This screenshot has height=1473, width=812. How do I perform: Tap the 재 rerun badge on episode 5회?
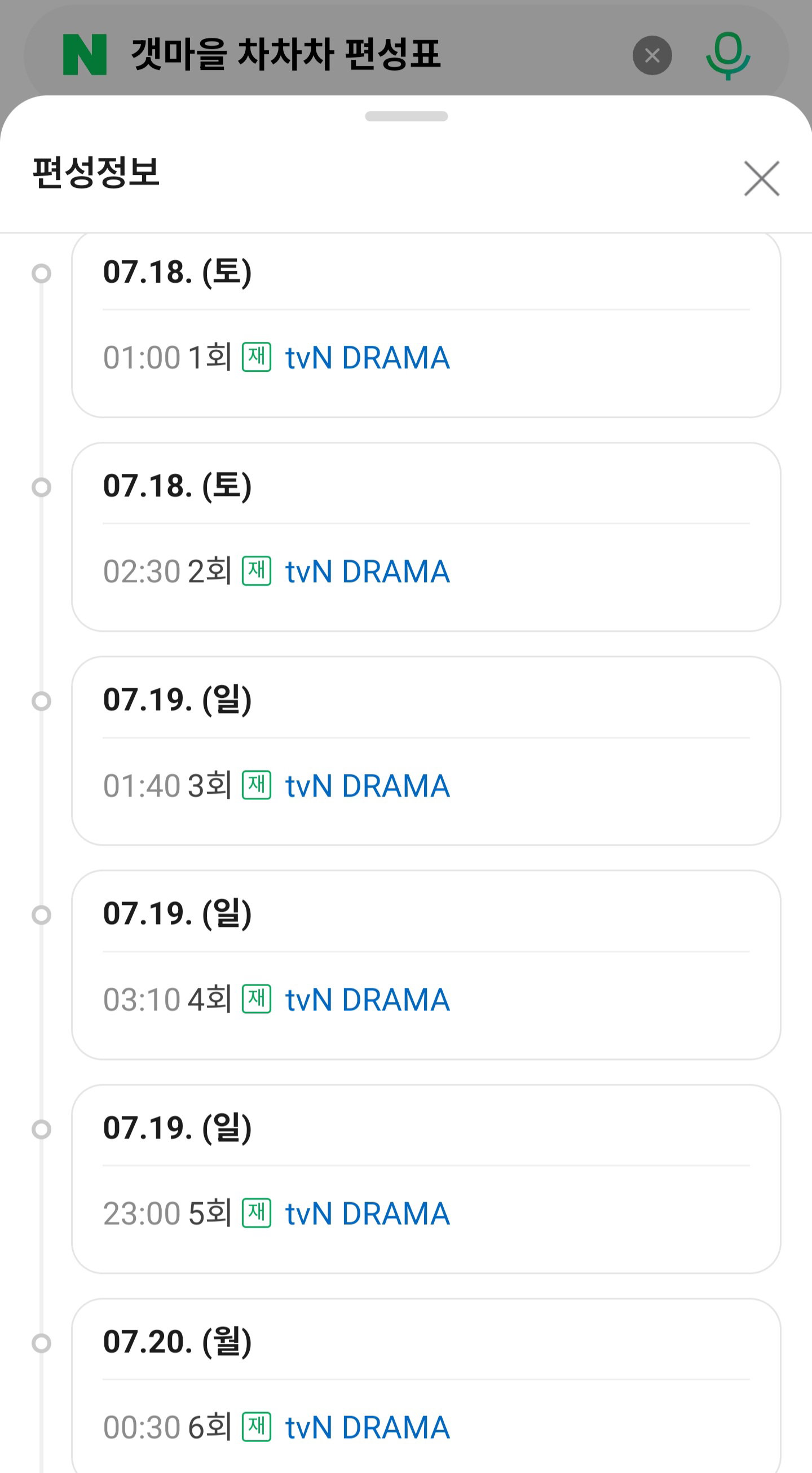point(257,1213)
